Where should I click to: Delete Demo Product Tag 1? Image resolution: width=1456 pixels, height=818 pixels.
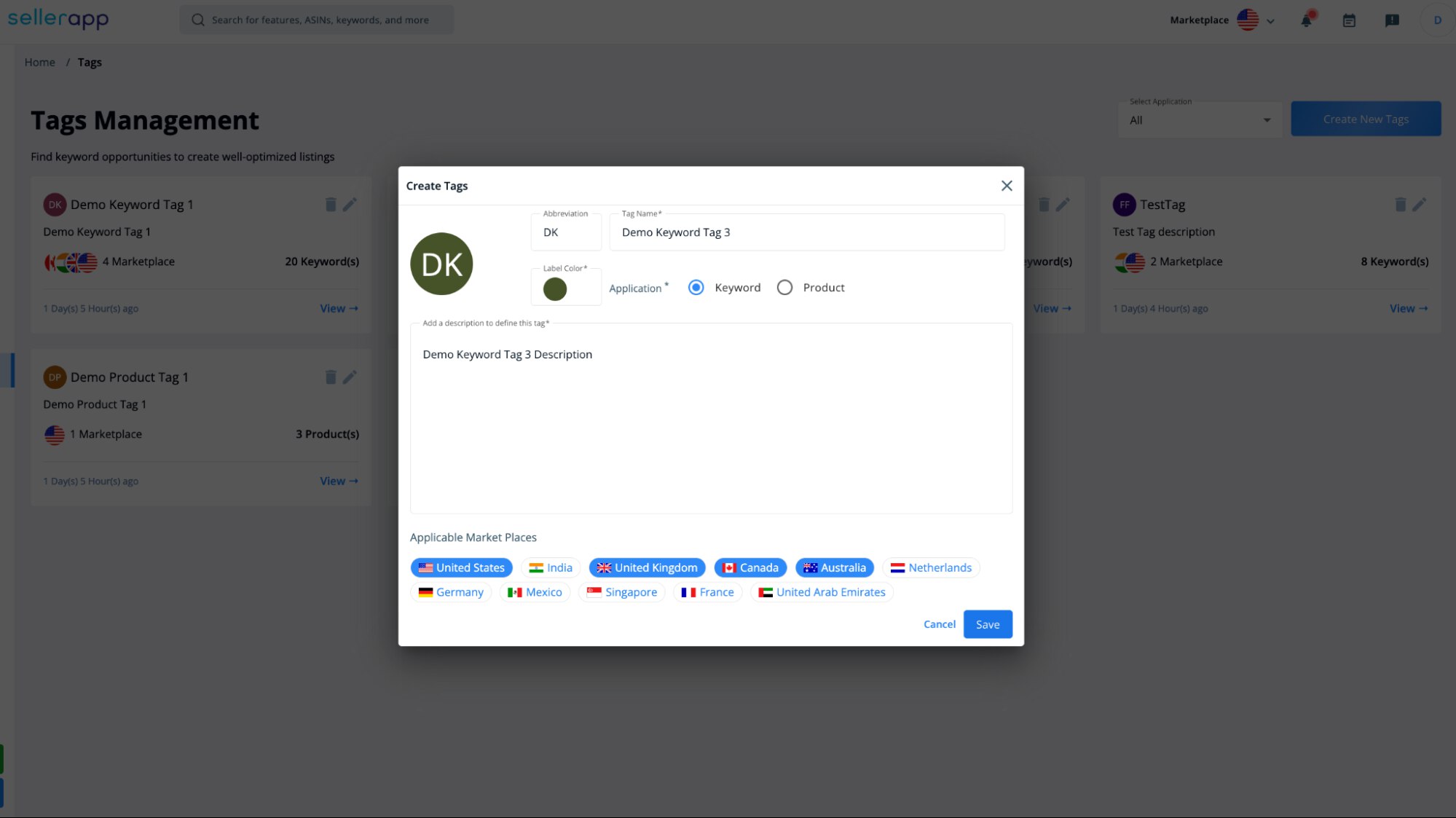(331, 377)
